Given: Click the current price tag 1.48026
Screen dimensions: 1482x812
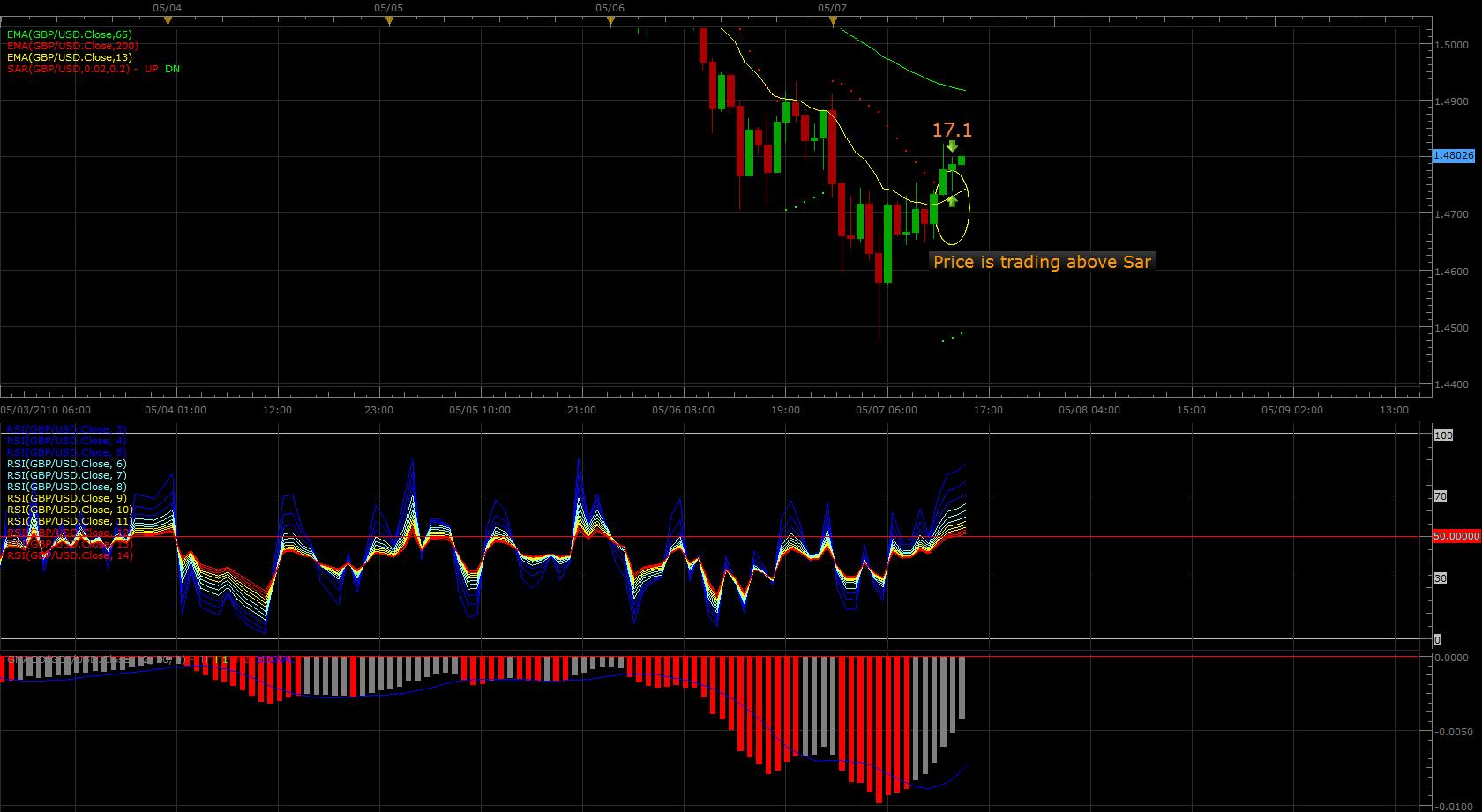Looking at the screenshot, I should coord(1453,155).
